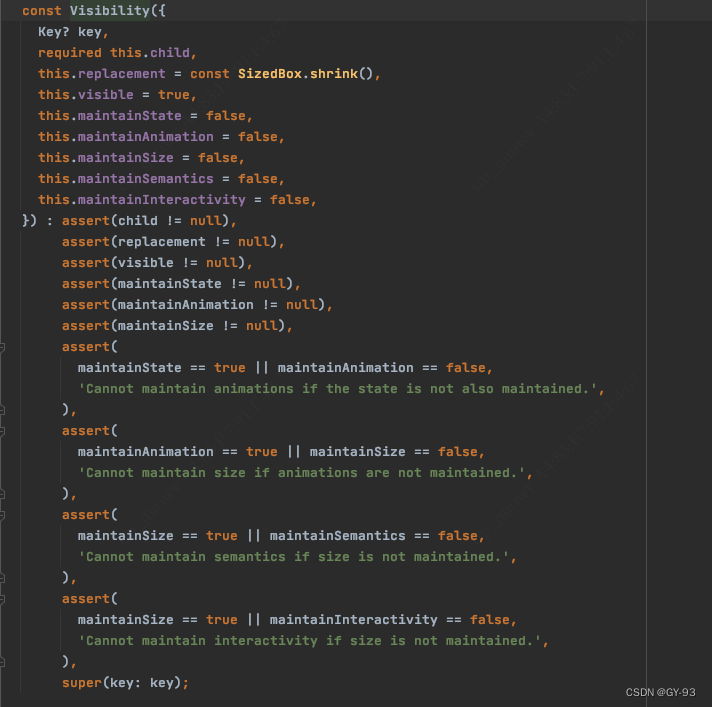This screenshot has width=712, height=707.
Task: Click 'this.replacement' field name
Action: (102, 74)
